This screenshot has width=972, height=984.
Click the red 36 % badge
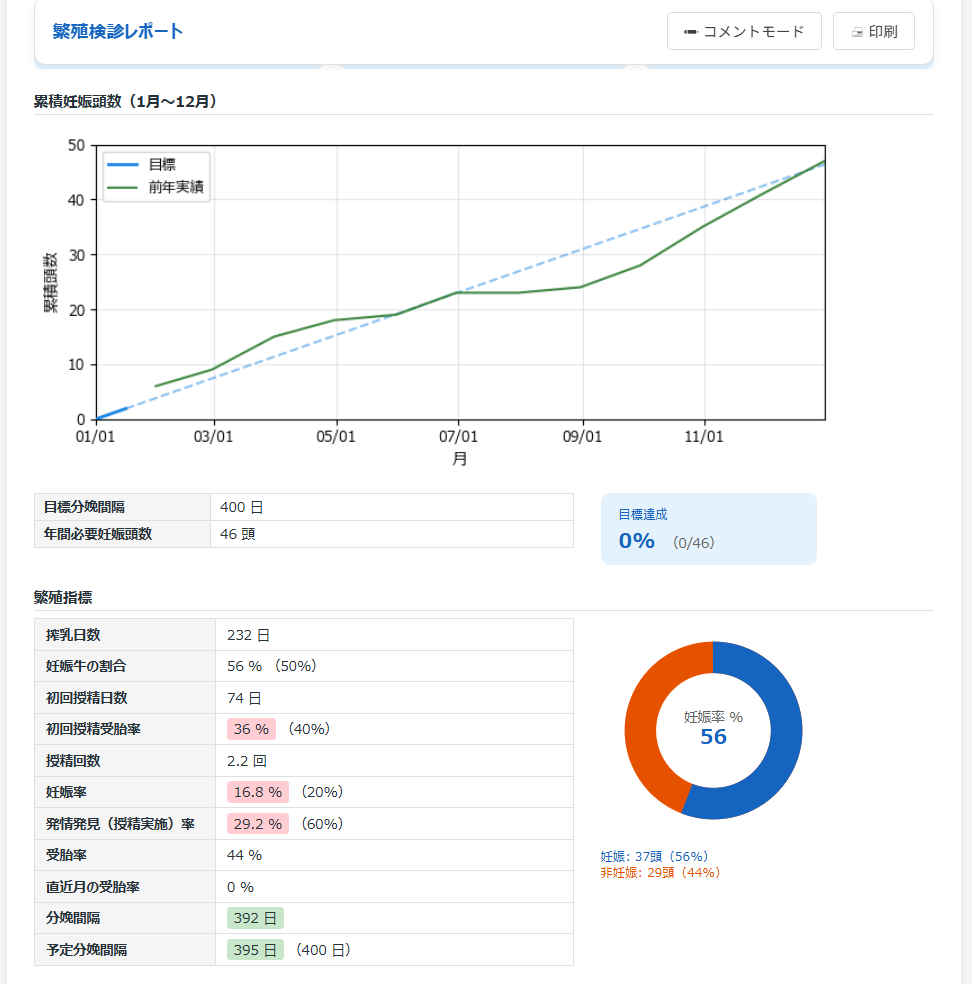click(x=251, y=729)
